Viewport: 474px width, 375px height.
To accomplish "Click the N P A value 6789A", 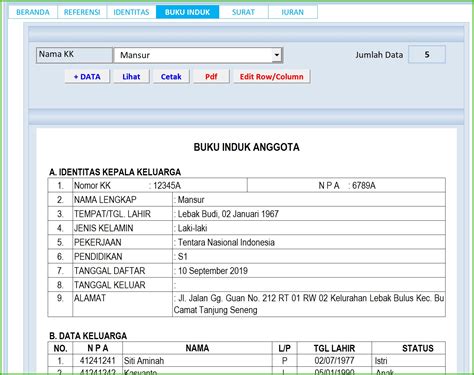I will coord(364,186).
